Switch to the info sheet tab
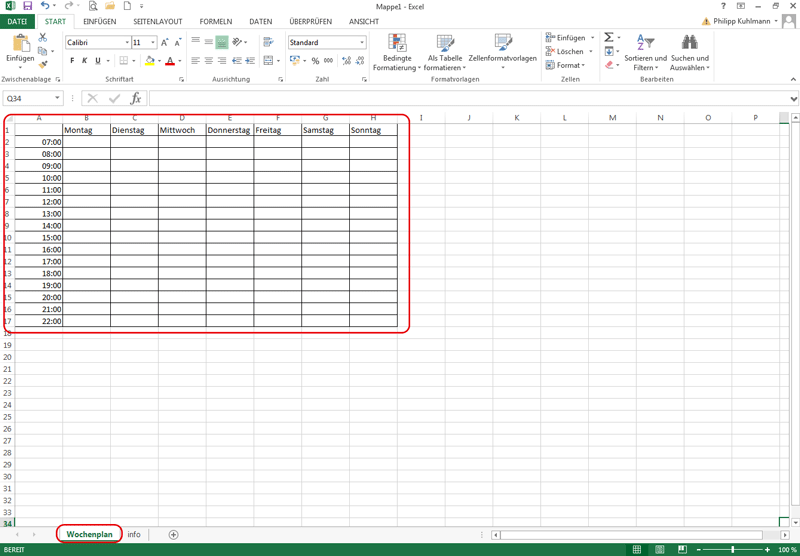 [x=134, y=535]
